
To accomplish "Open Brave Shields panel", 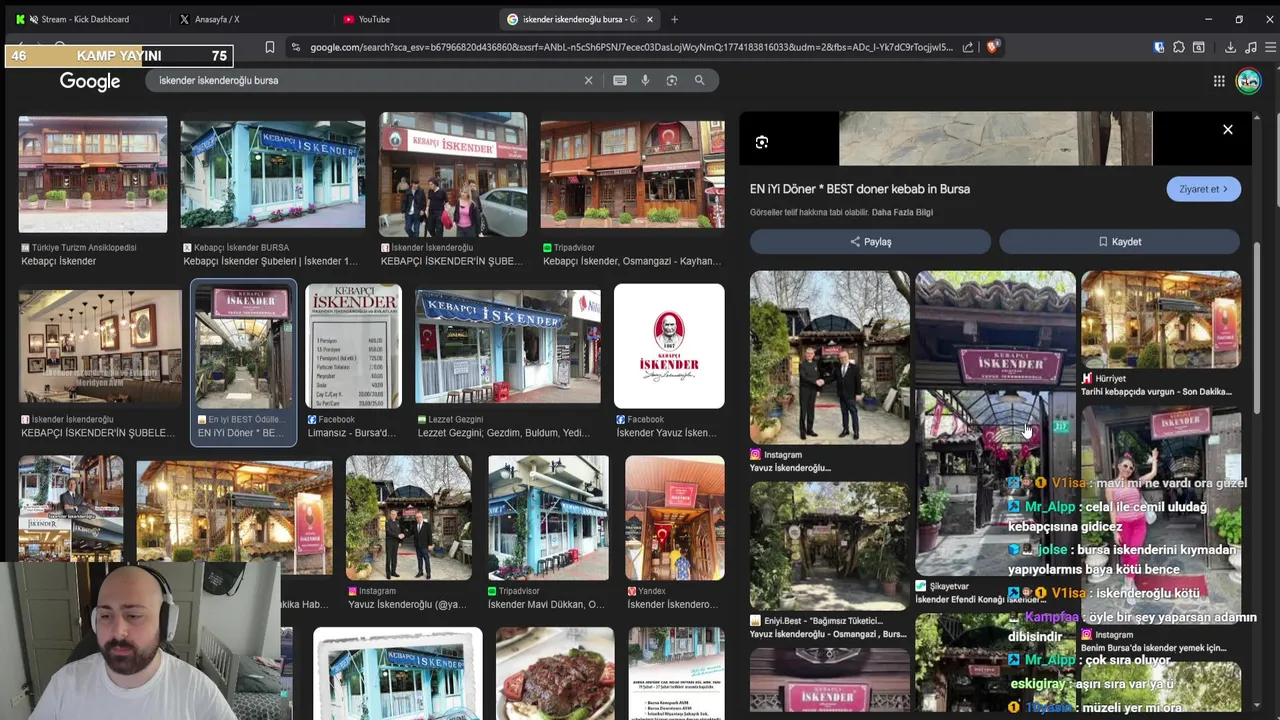I will coord(992,47).
